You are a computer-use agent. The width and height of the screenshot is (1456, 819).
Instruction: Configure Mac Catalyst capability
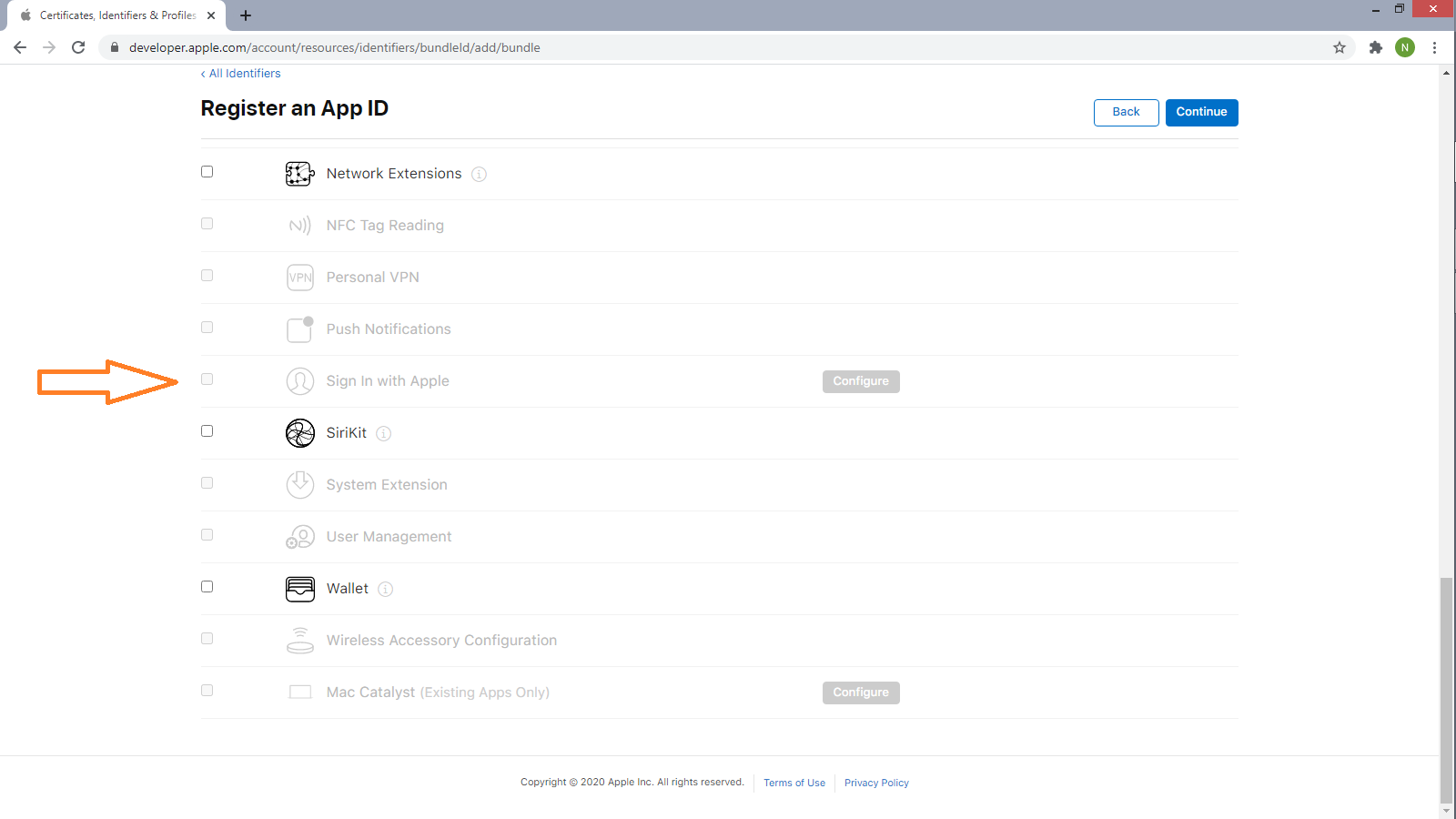click(x=861, y=693)
